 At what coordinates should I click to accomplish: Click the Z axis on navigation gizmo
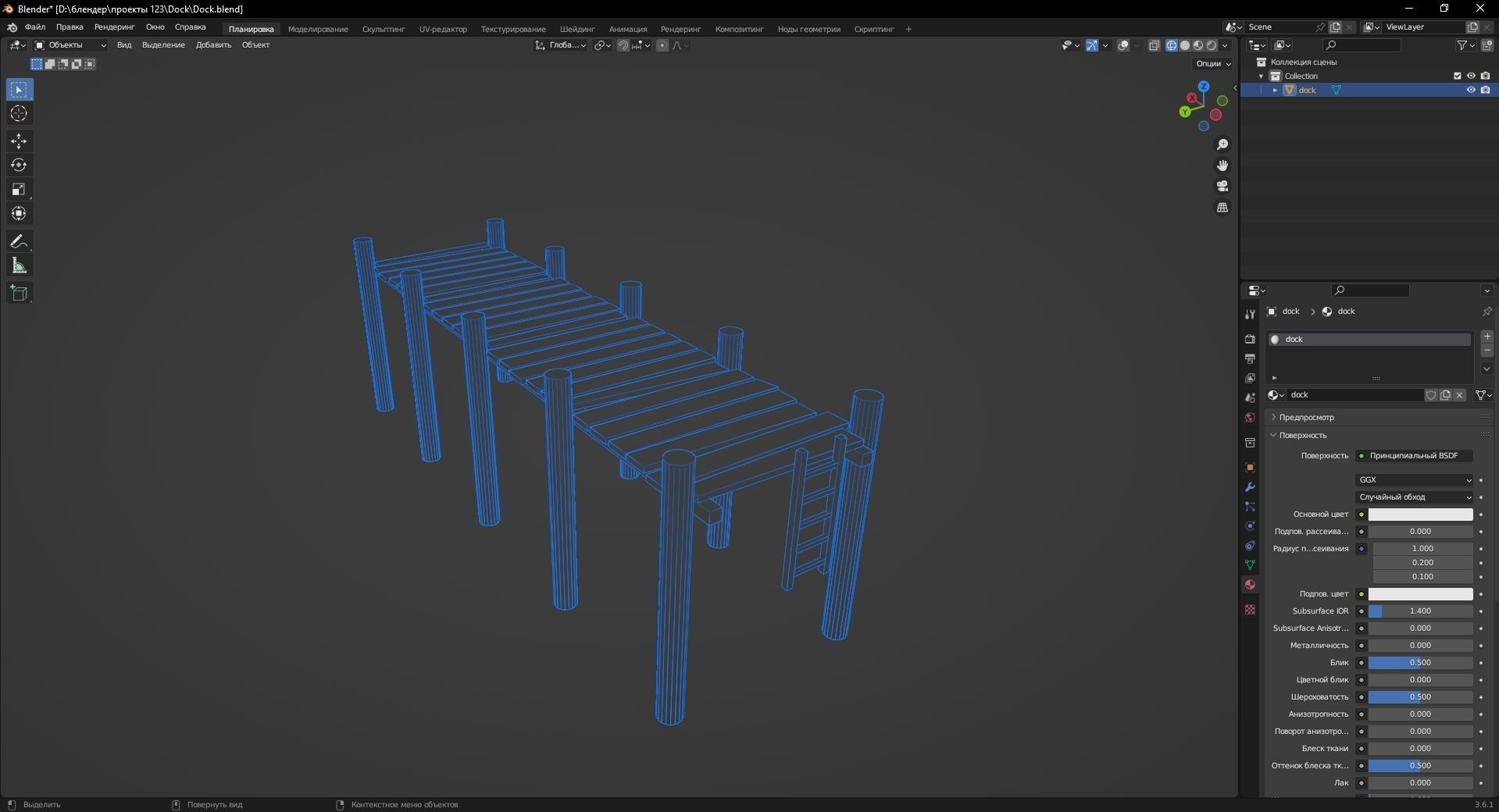(x=1204, y=86)
